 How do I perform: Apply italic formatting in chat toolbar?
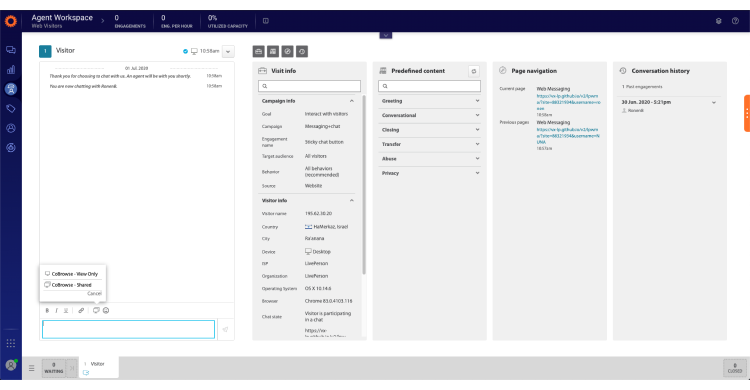56,311
